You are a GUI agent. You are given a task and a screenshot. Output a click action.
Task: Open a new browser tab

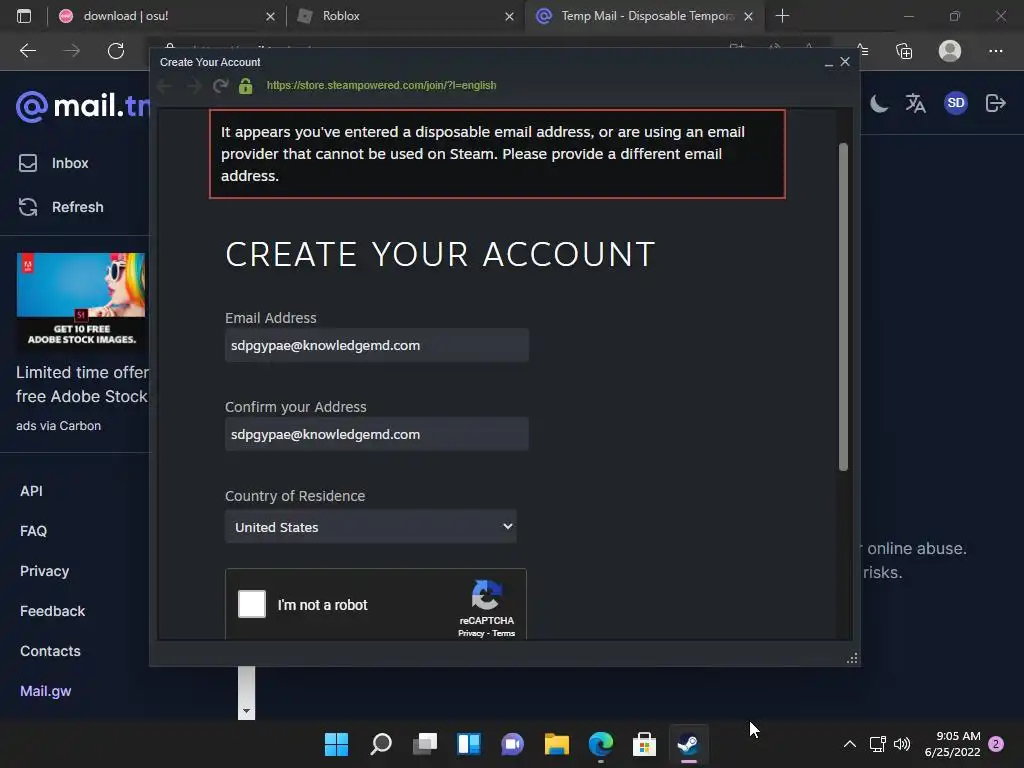click(782, 16)
